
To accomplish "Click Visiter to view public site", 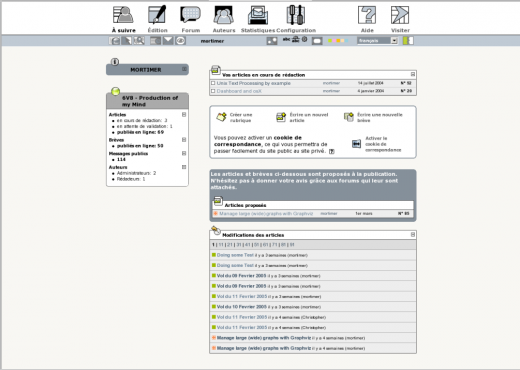I will coord(400,19).
